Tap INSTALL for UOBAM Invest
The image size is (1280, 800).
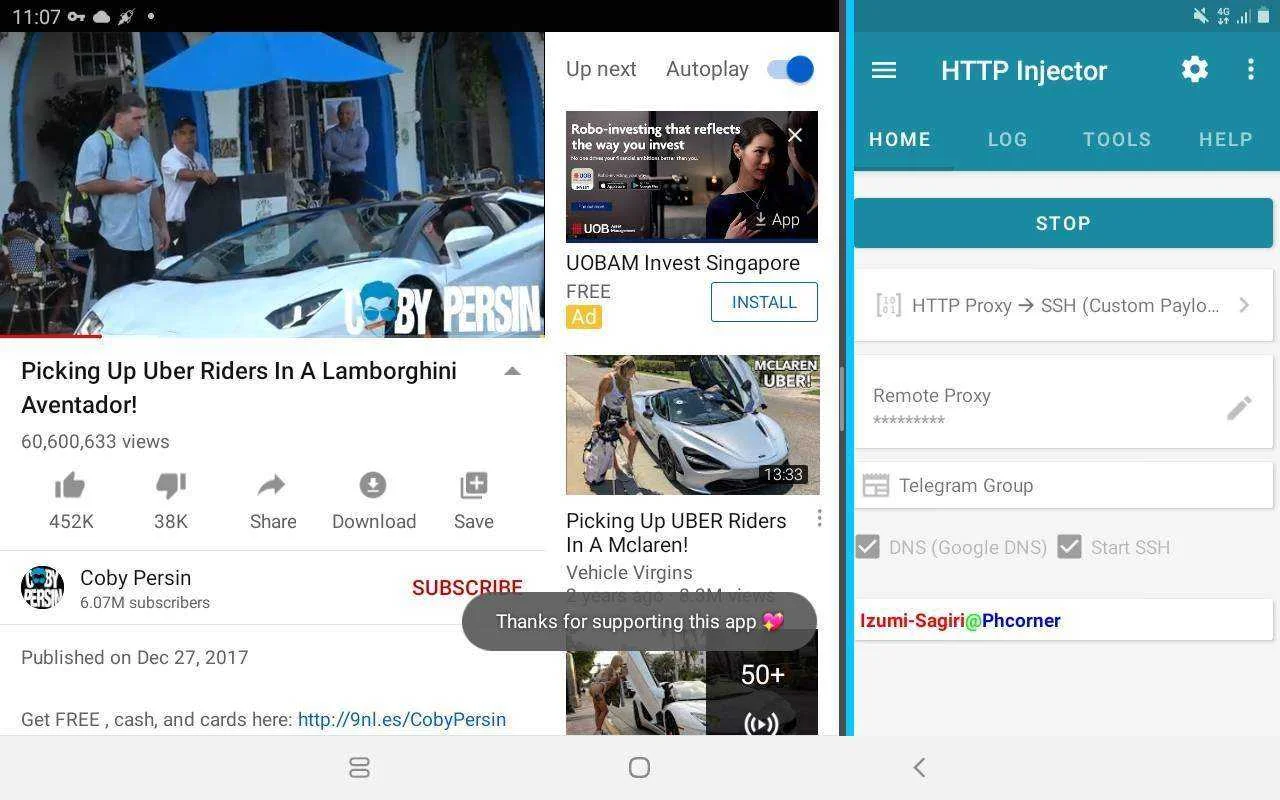[764, 302]
